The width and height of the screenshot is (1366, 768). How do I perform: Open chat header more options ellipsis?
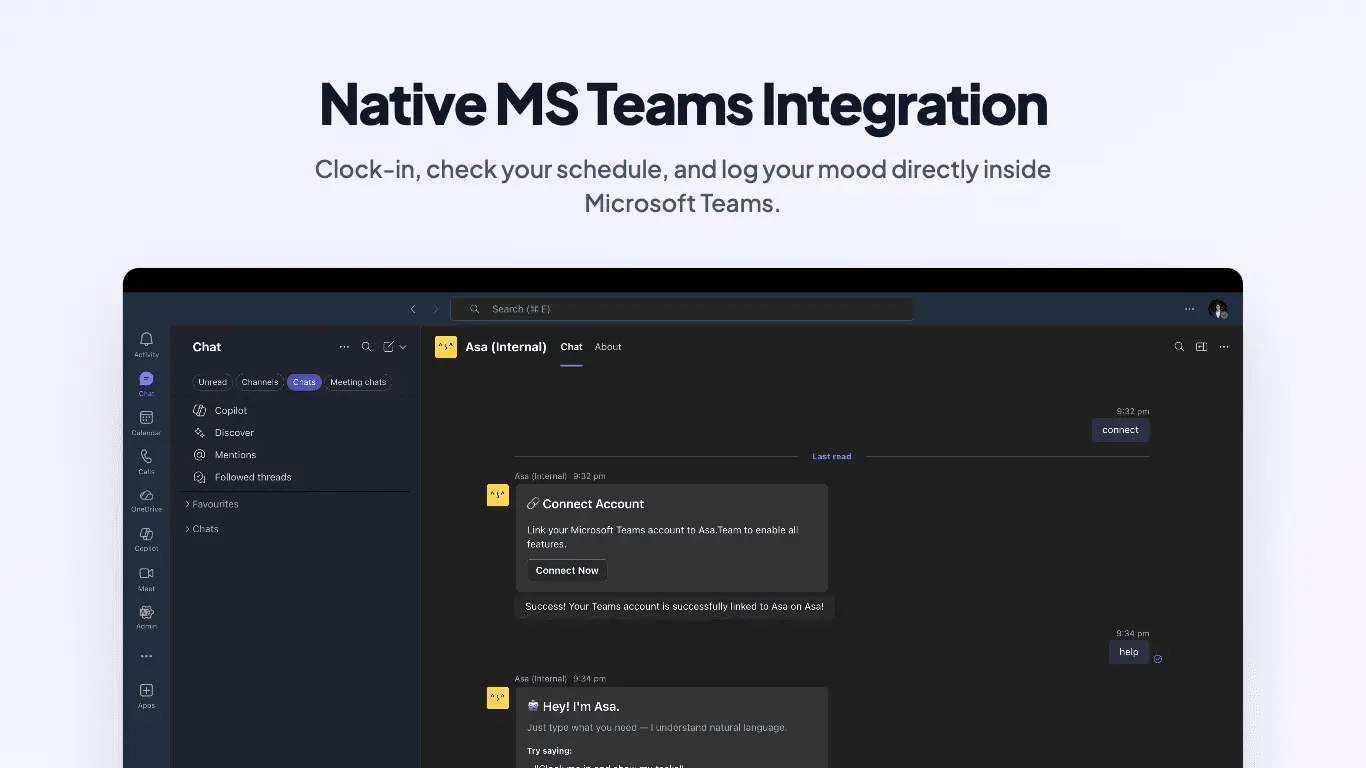[1224, 347]
